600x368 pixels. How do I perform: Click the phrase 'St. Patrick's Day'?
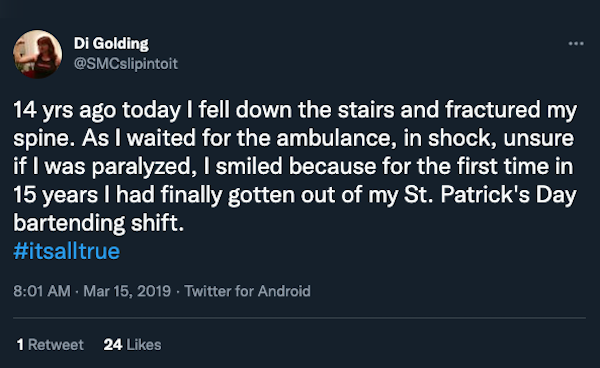coord(490,195)
